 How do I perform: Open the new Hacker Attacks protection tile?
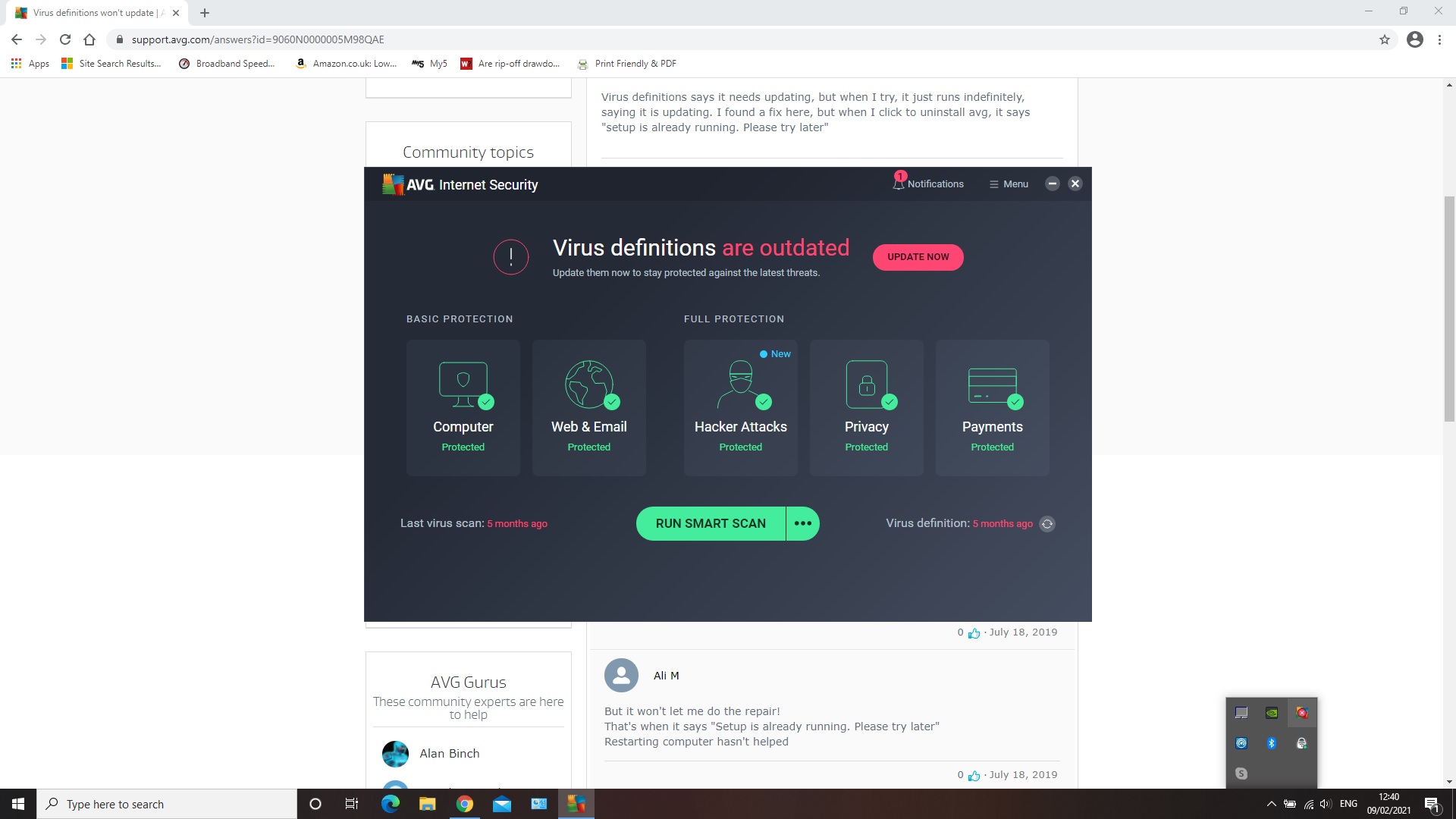(741, 408)
